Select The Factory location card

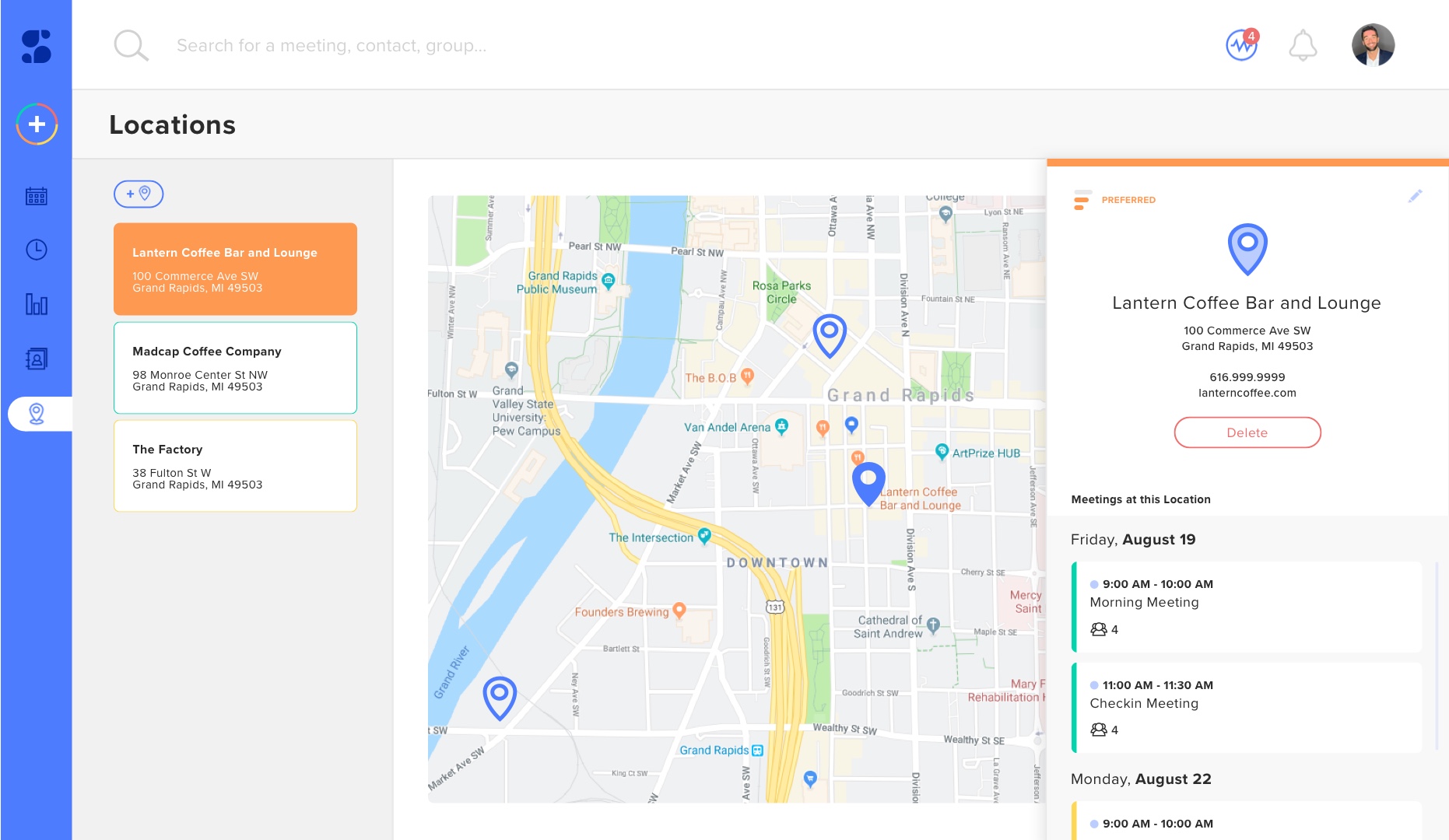(235, 466)
